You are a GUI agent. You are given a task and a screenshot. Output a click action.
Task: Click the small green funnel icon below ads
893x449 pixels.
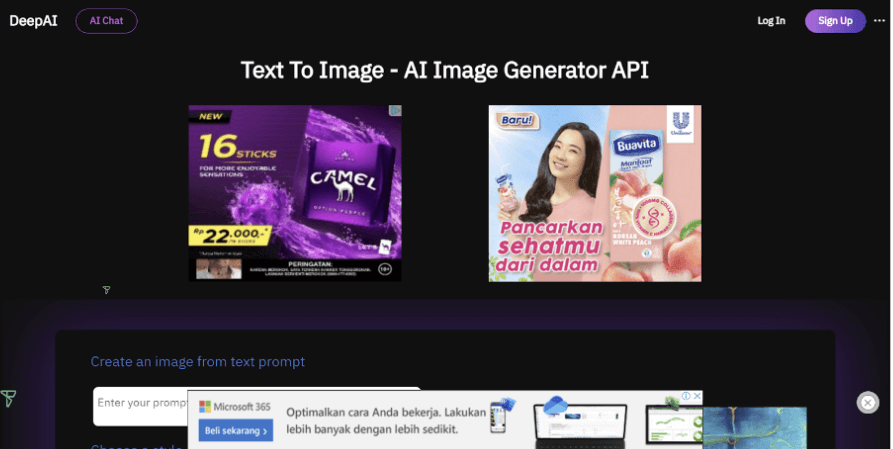click(x=106, y=290)
